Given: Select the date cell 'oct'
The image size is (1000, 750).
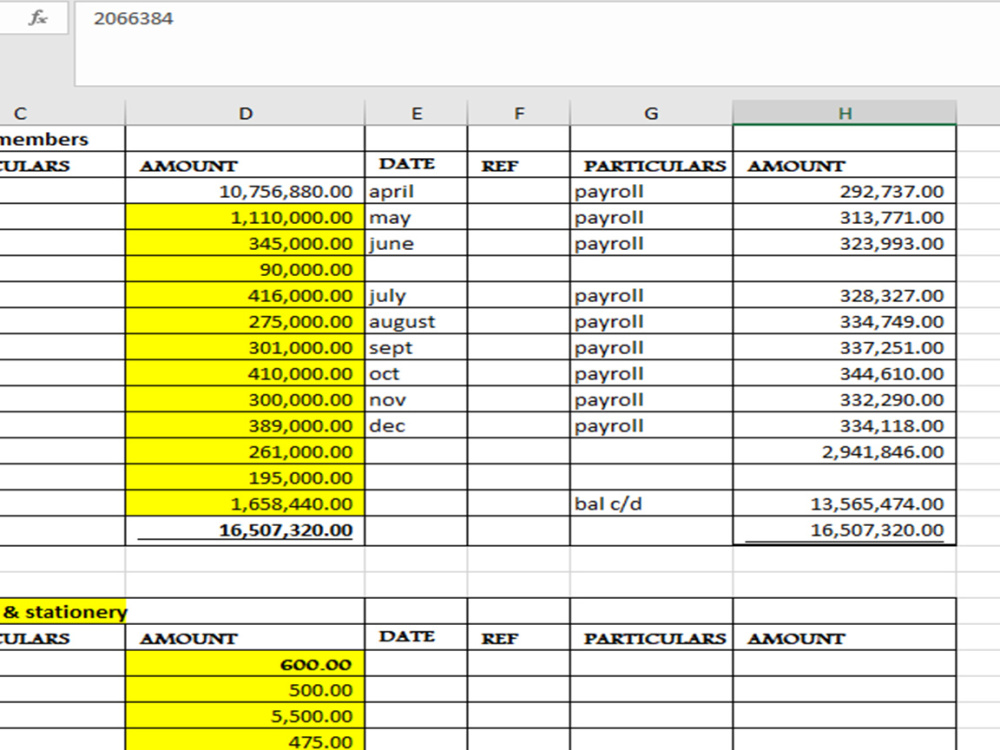Looking at the screenshot, I should pos(416,374).
